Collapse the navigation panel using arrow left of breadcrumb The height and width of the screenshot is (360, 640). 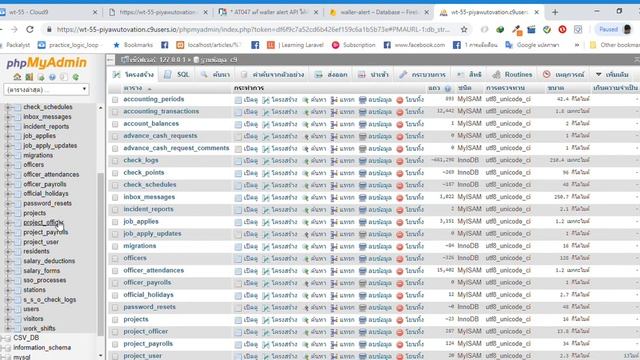110,60
